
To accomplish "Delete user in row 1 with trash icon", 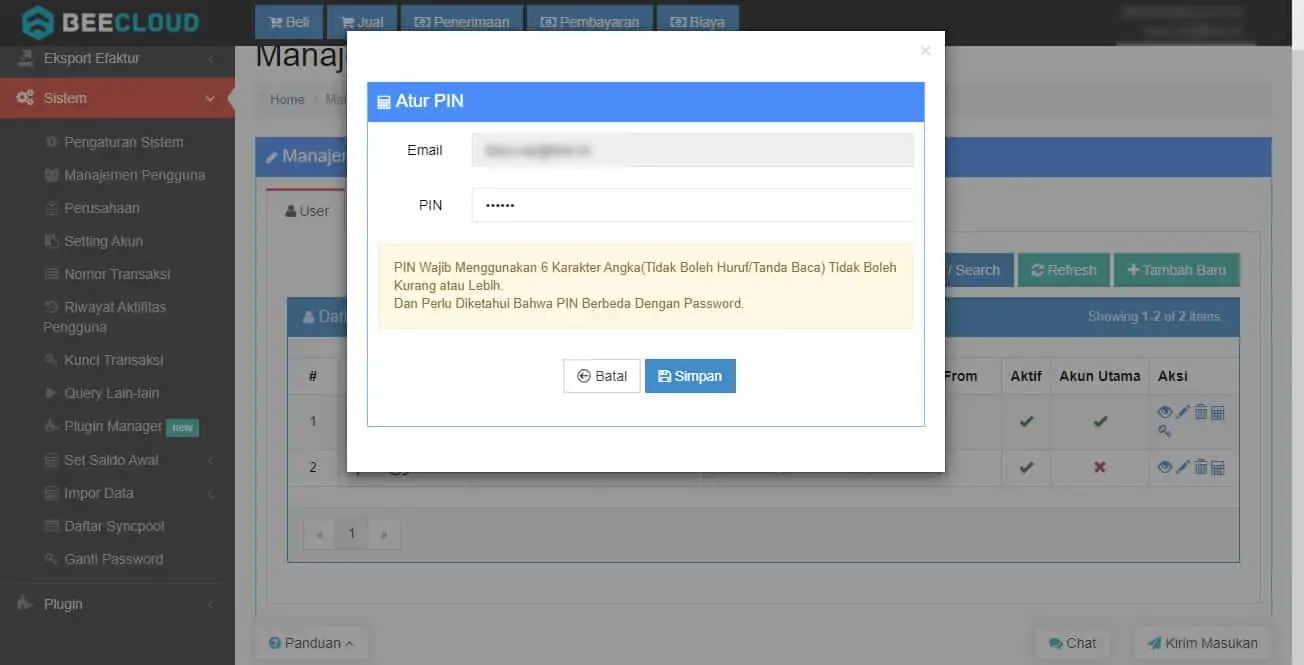I will coord(1200,412).
